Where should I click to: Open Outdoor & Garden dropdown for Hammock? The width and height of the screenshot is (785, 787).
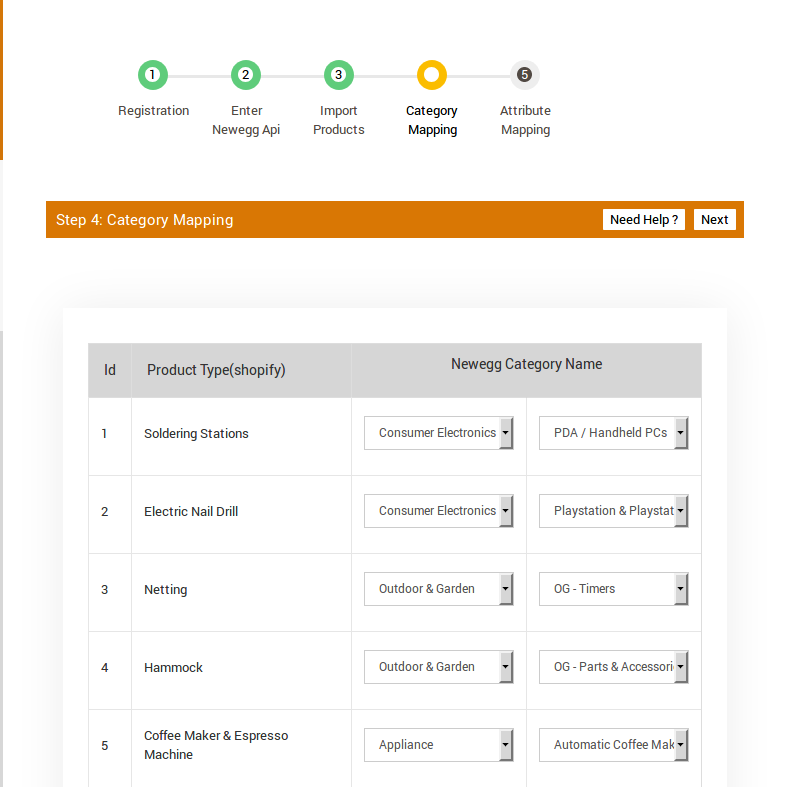[438, 667]
